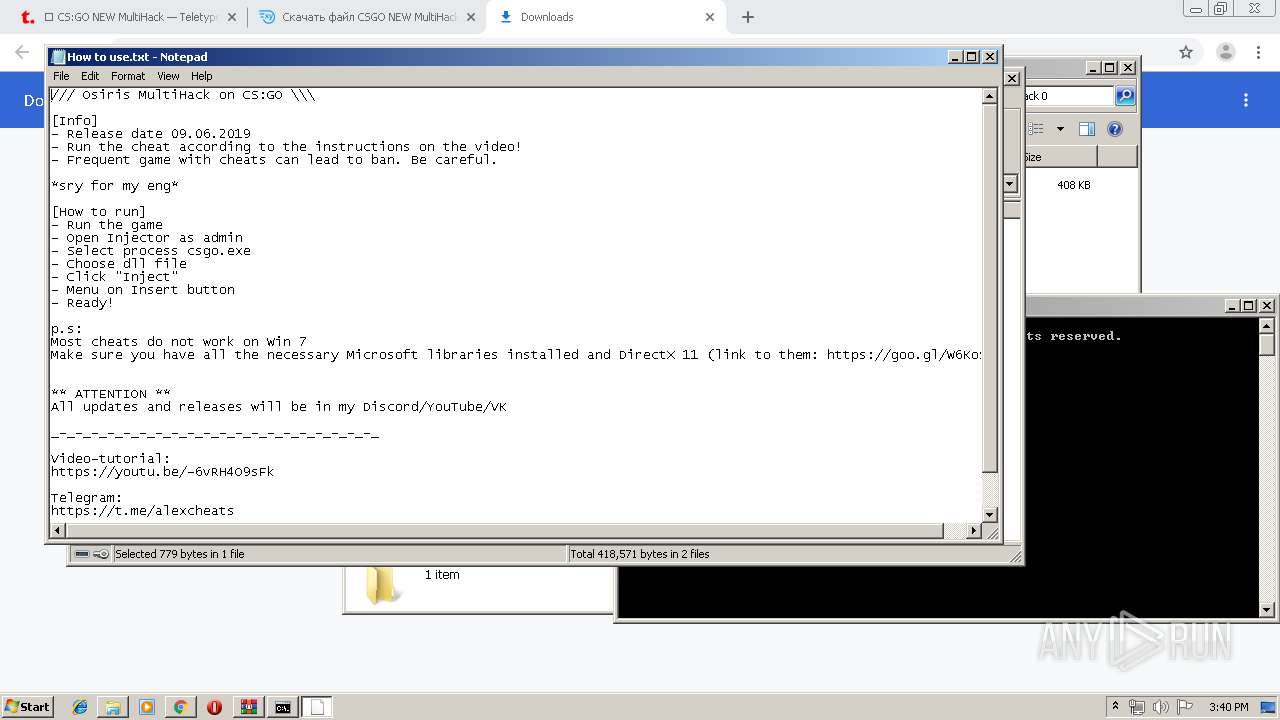
Task: Click the Start button
Action: point(28,706)
